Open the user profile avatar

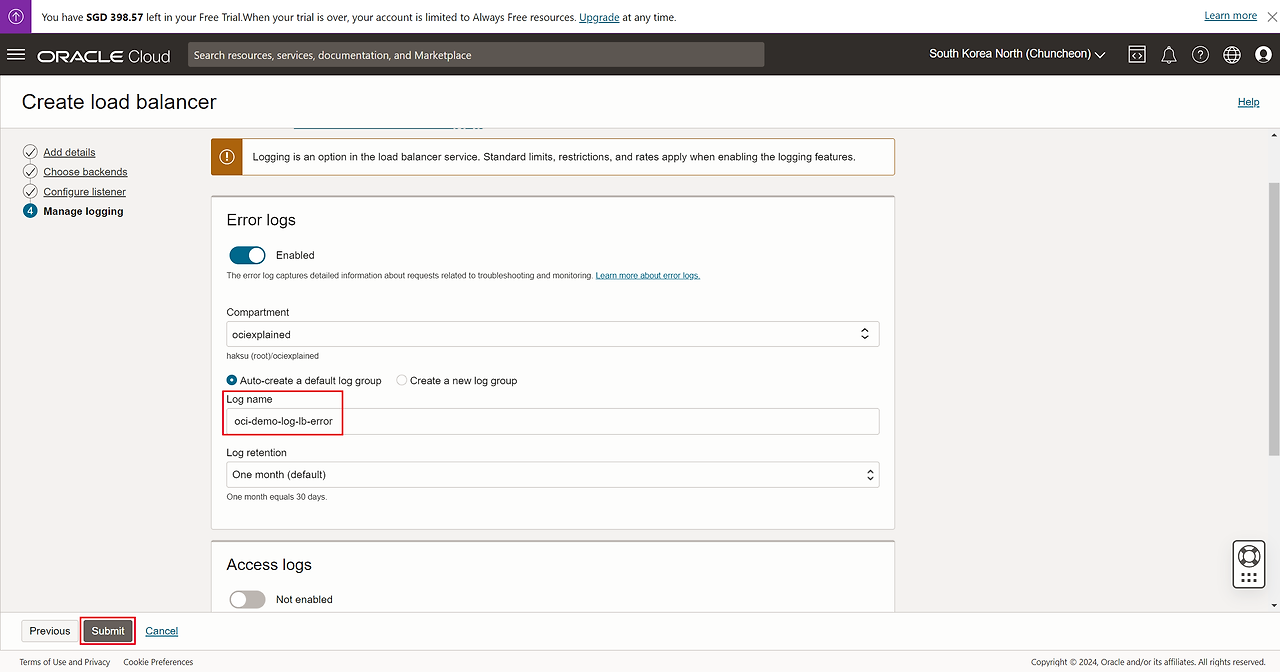(1263, 55)
